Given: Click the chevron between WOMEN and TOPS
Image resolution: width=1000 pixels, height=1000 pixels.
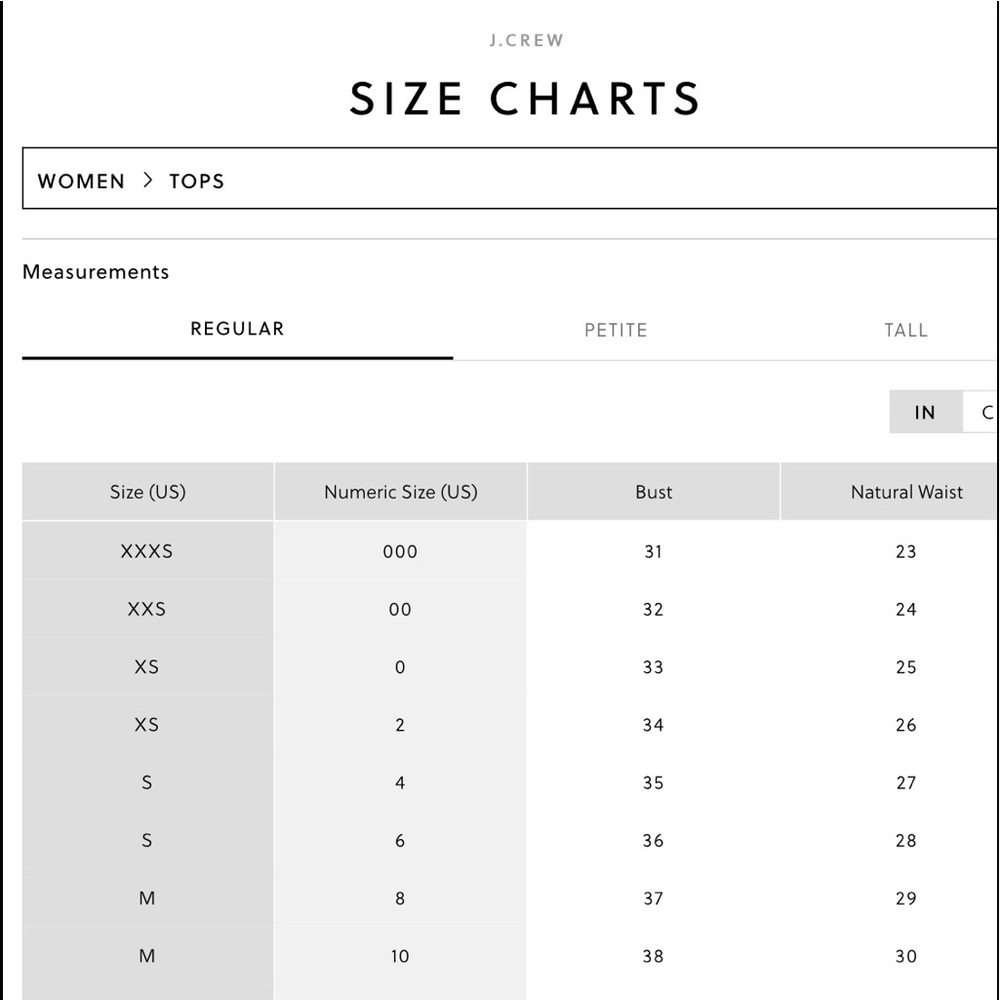Looking at the screenshot, I should (148, 180).
